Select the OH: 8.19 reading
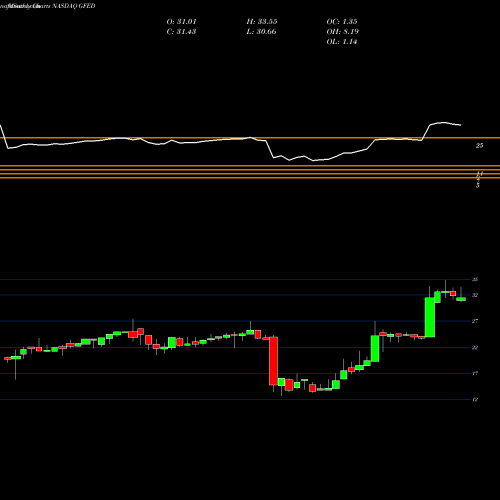 tap(342, 32)
